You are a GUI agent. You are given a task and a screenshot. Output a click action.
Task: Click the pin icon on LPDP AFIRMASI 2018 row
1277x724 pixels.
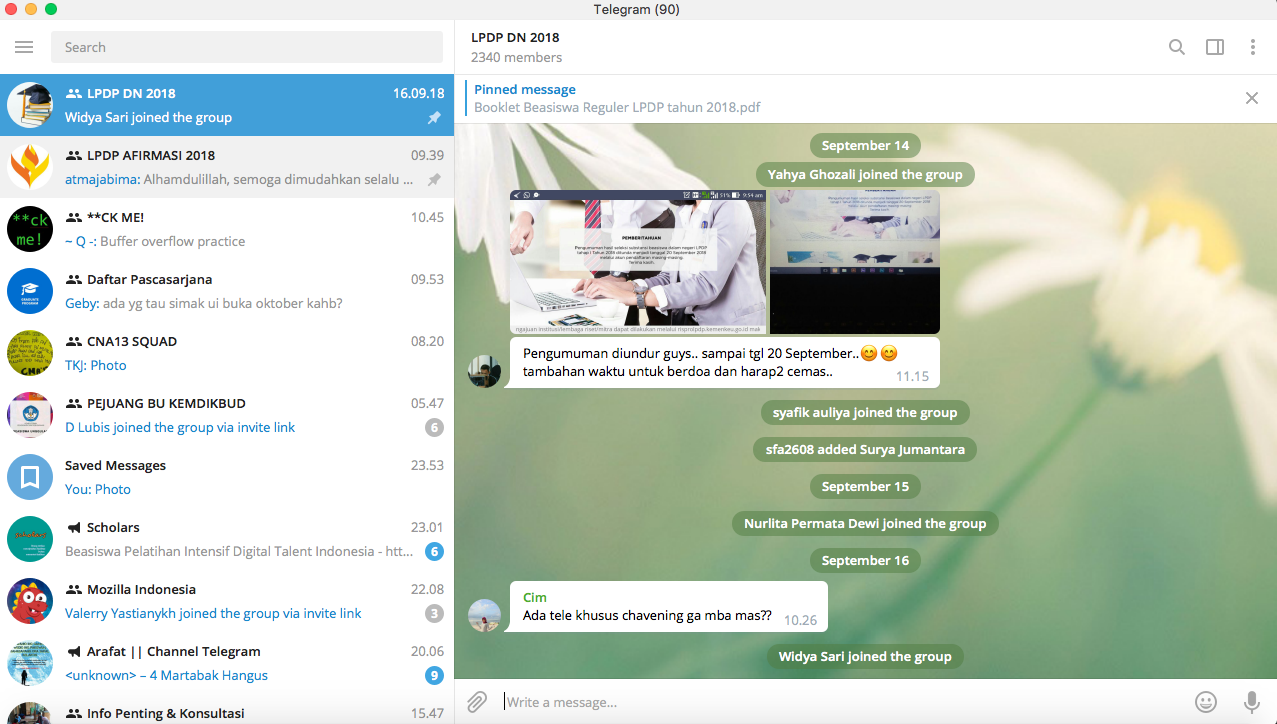tap(434, 180)
